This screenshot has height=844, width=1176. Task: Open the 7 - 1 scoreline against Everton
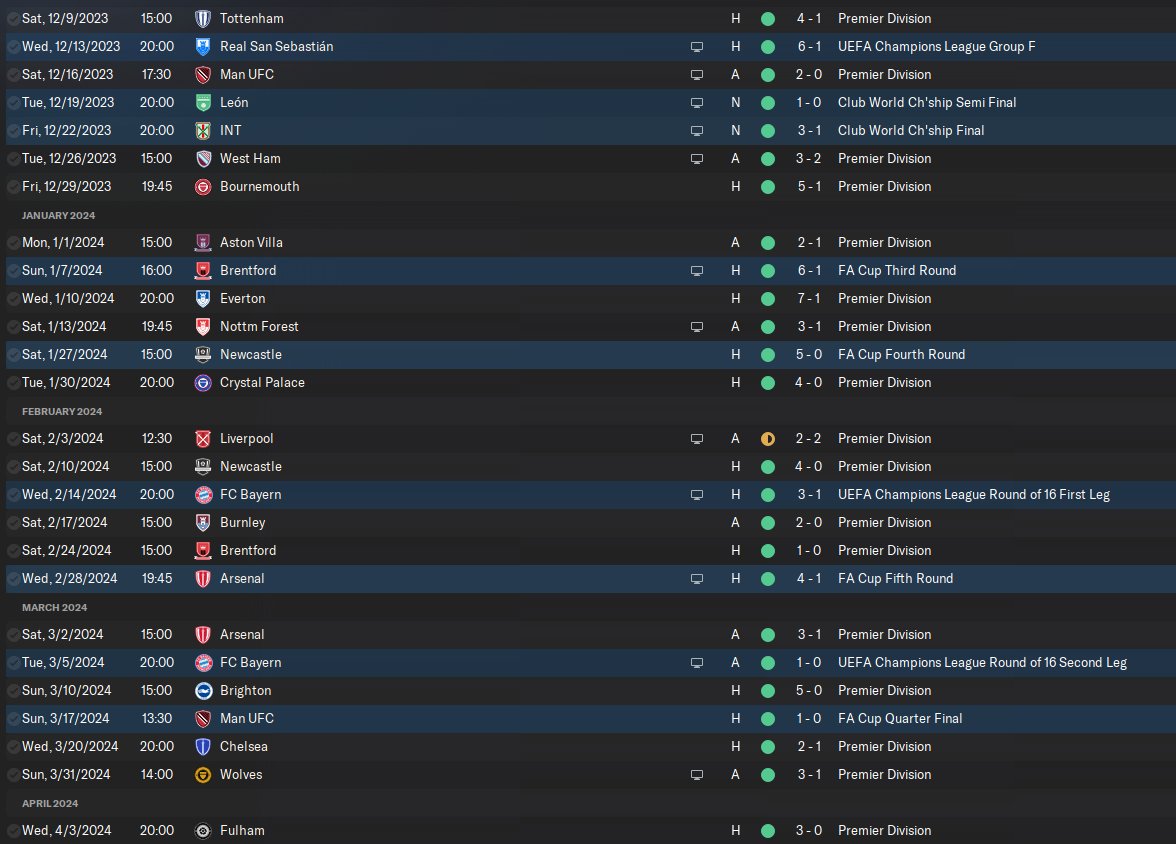[808, 299]
